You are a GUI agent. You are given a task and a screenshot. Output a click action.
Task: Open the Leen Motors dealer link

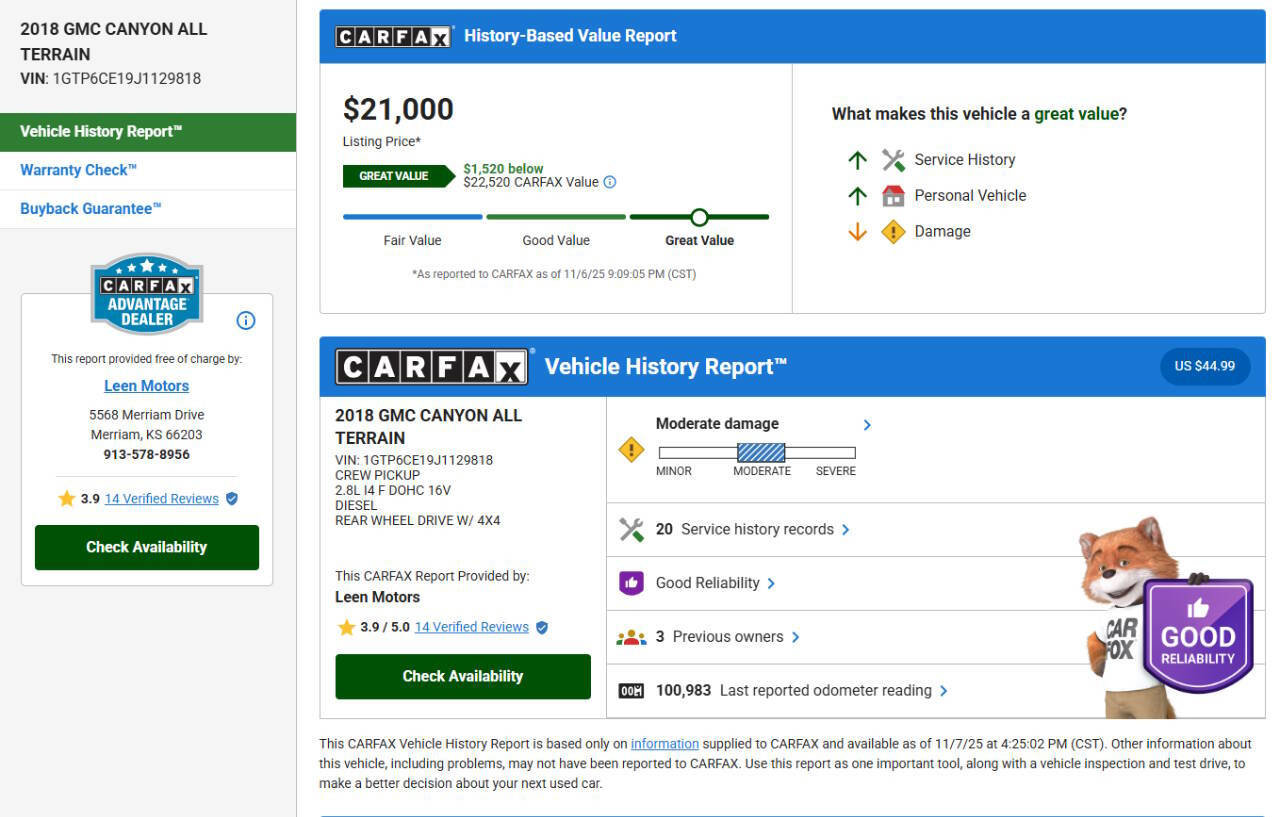pyautogui.click(x=146, y=386)
